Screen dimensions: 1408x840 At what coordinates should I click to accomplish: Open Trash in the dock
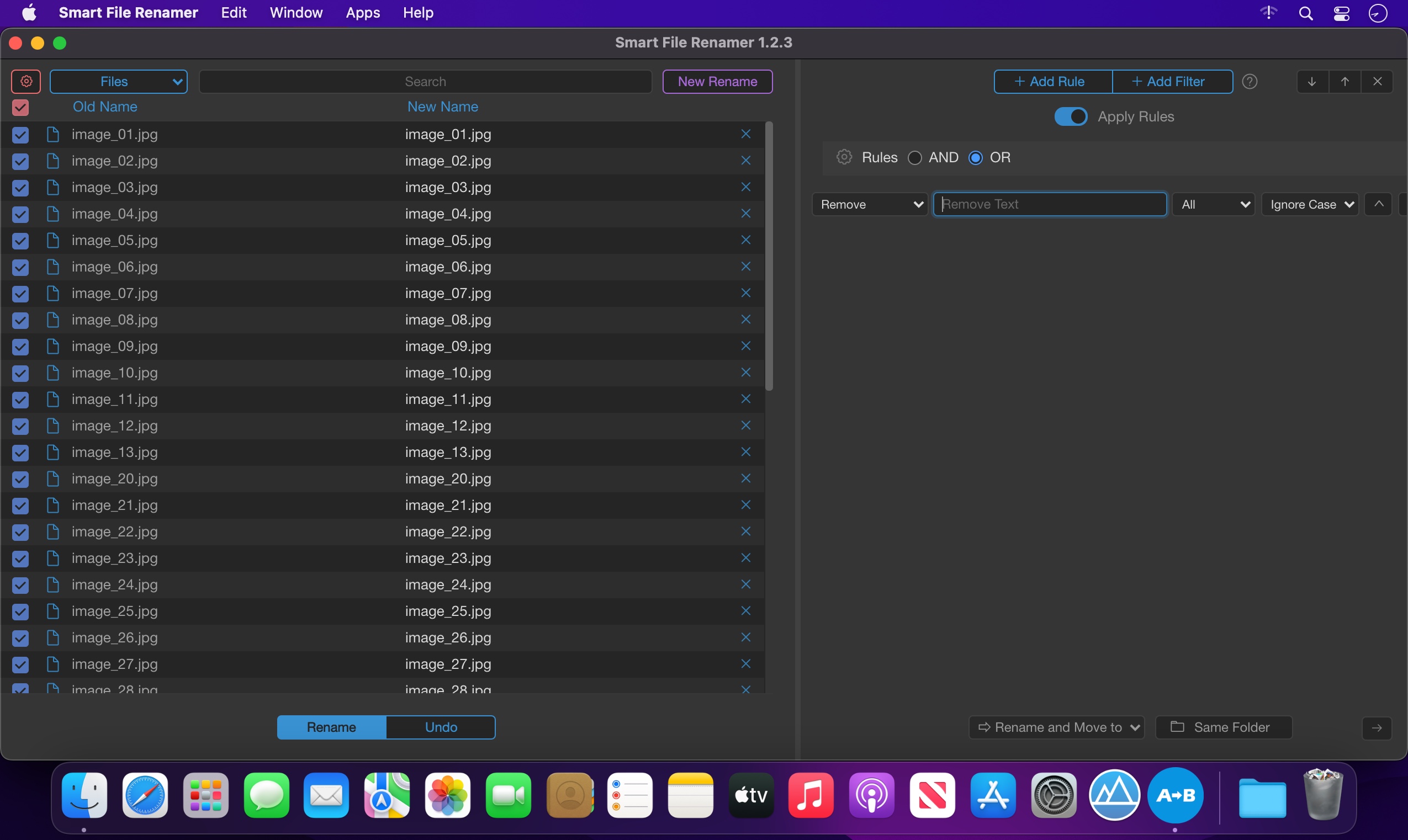1323,795
